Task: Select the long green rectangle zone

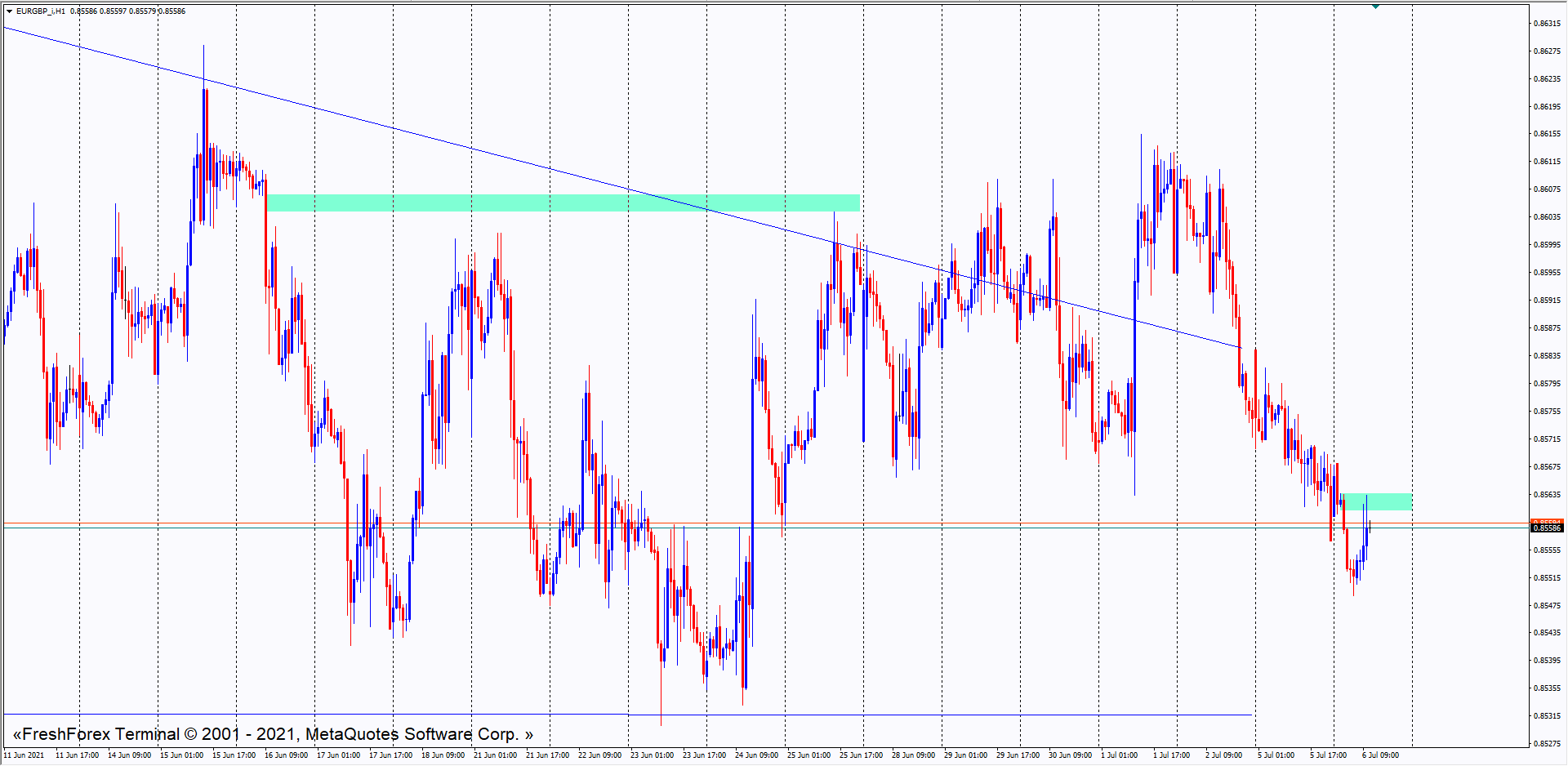Action: (563, 203)
